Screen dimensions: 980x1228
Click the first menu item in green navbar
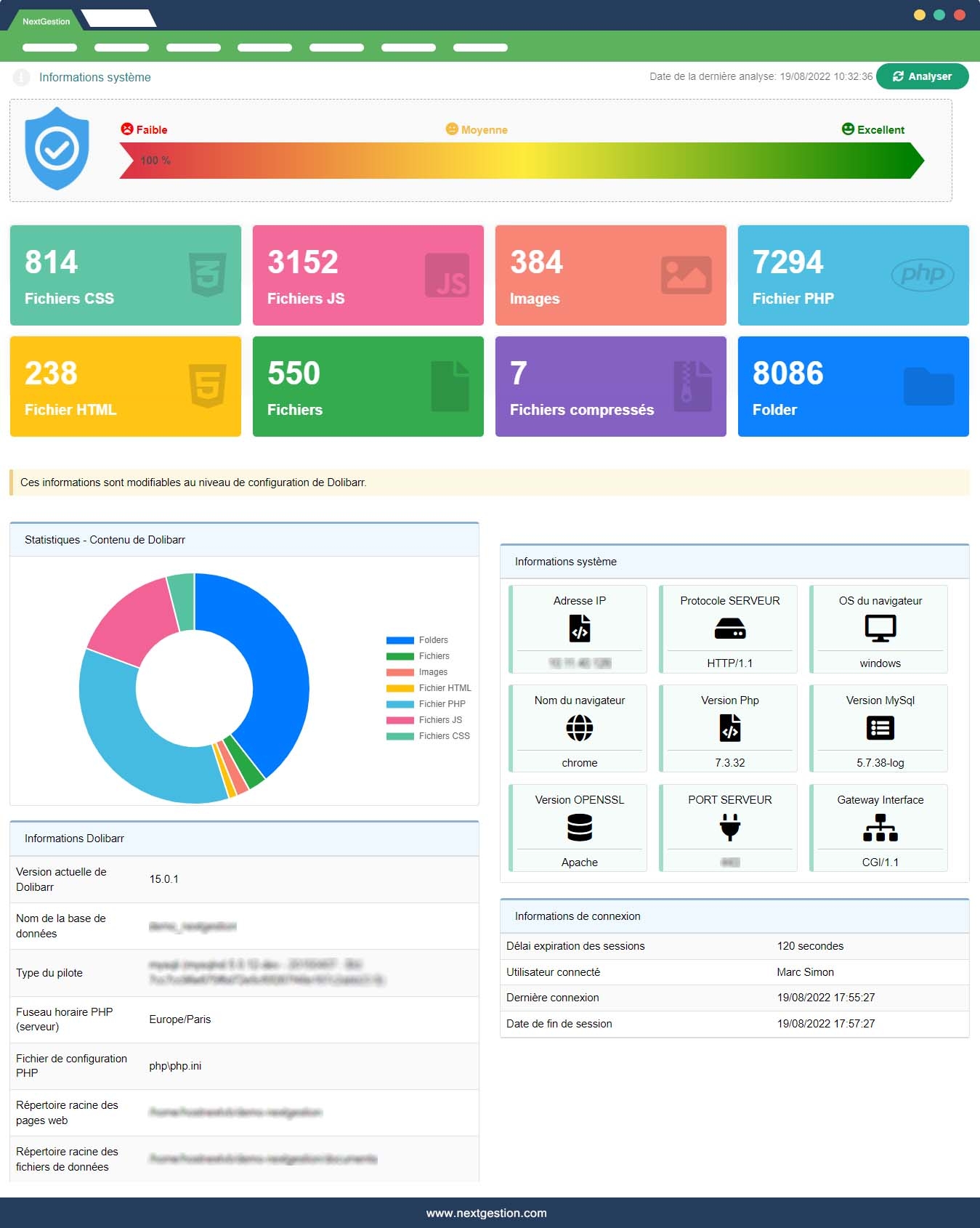(49, 48)
